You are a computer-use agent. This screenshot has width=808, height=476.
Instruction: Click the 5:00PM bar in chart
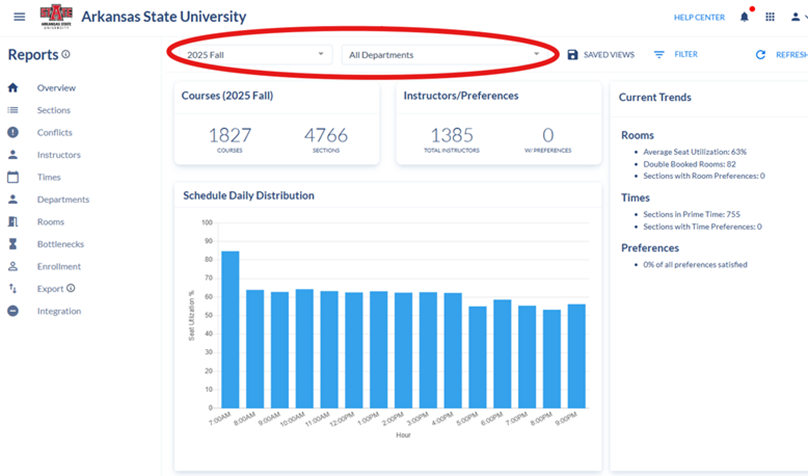click(x=478, y=358)
